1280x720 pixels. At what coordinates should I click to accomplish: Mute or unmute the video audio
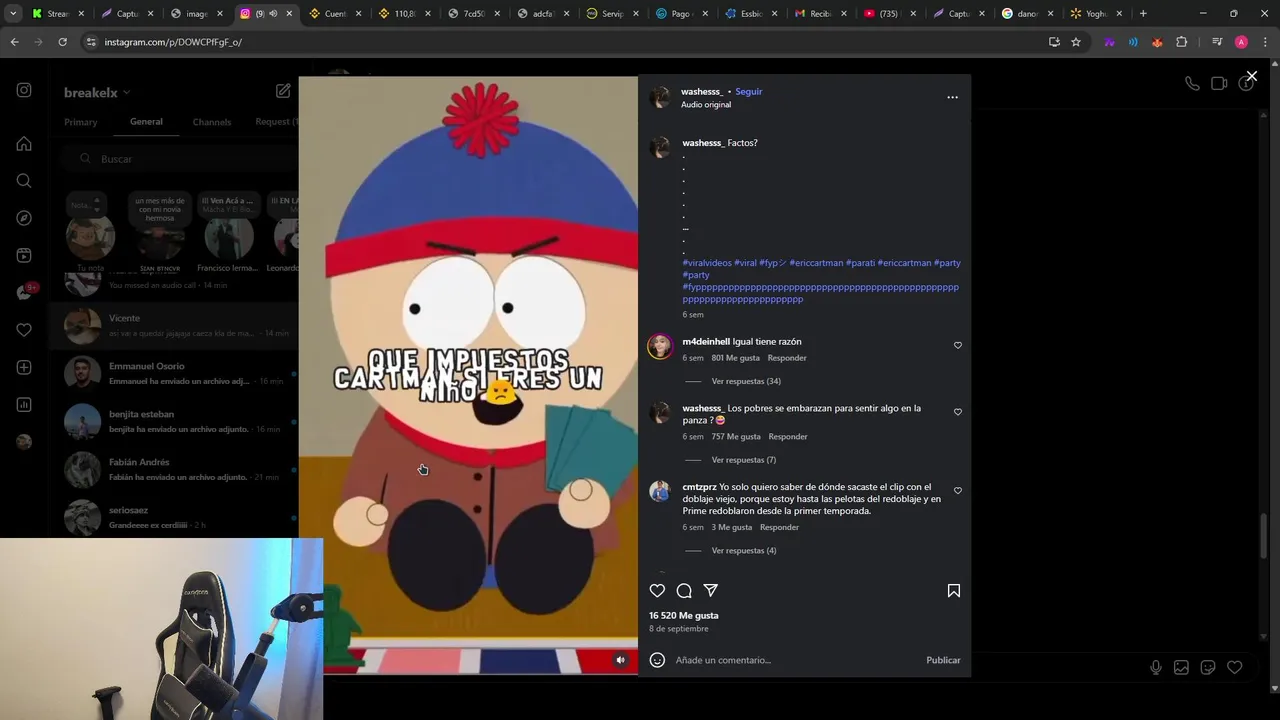point(621,660)
